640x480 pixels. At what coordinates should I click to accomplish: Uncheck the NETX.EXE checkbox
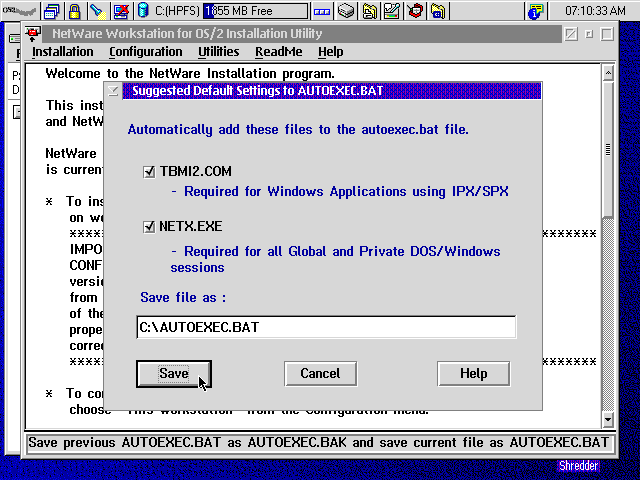point(149,227)
